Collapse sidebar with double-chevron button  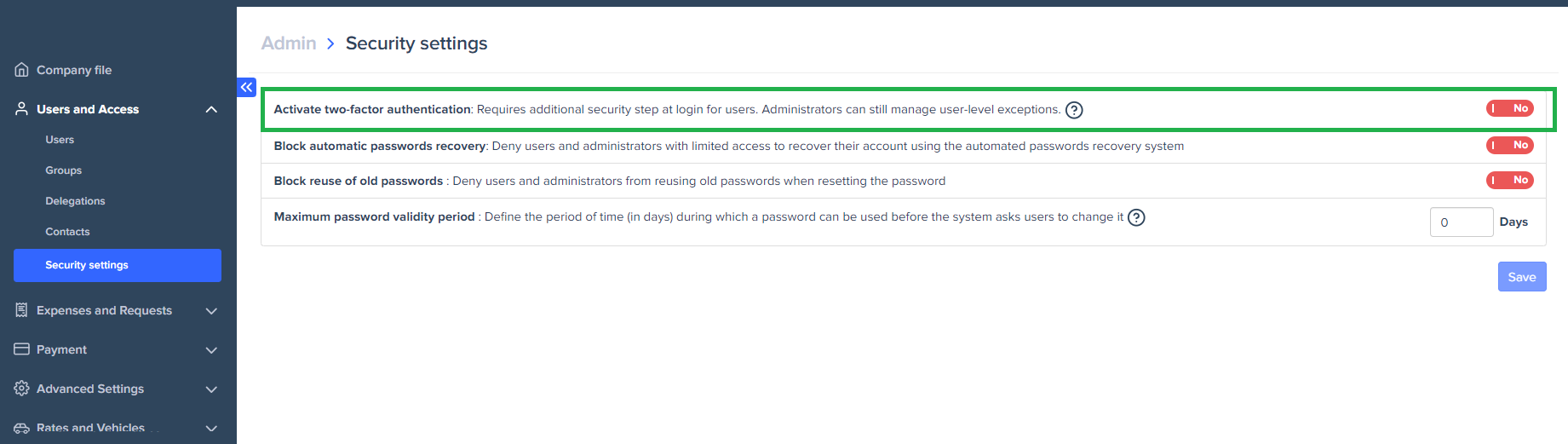point(246,87)
